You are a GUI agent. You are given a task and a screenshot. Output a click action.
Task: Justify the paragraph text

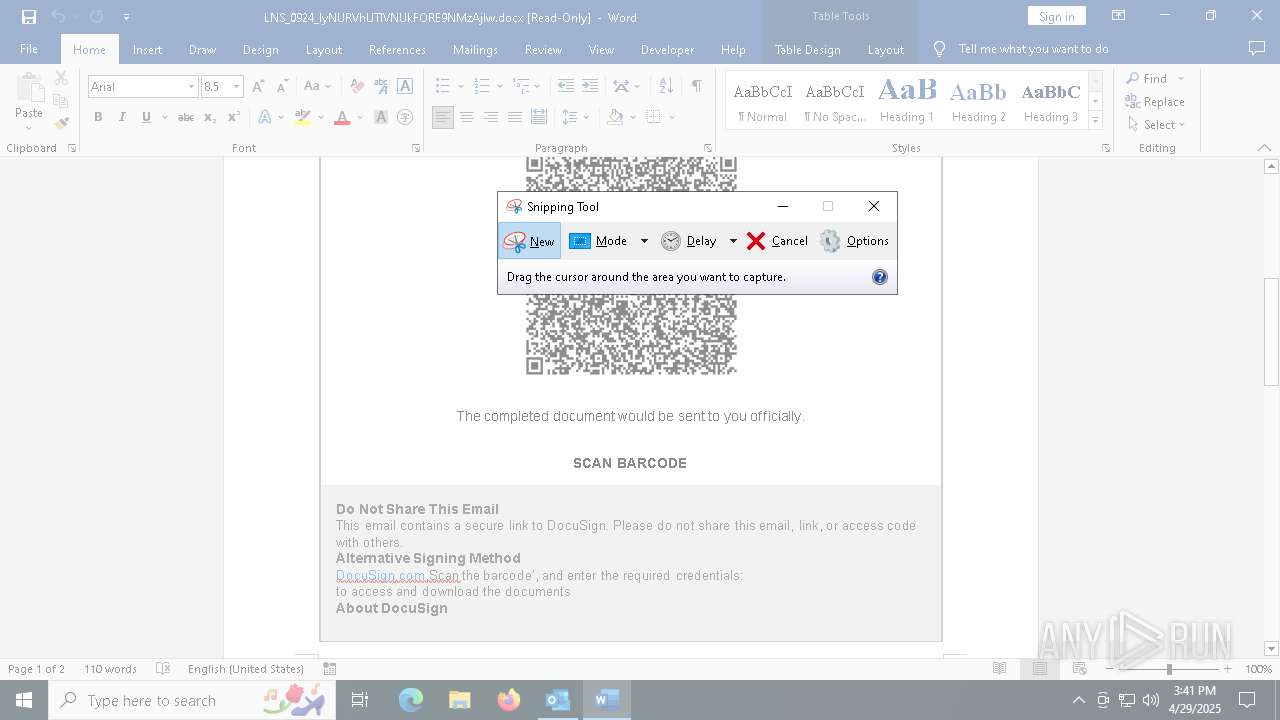pyautogui.click(x=515, y=117)
